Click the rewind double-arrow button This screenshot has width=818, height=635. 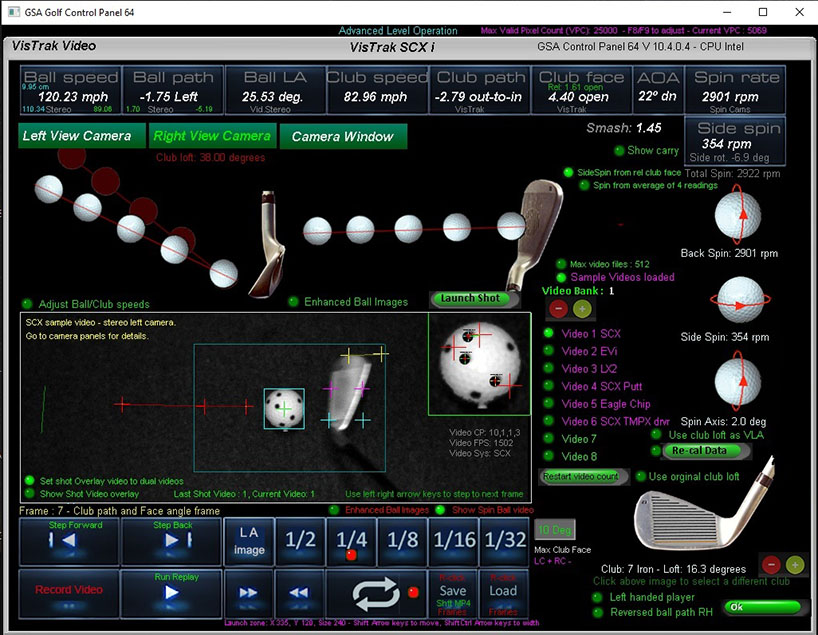pyautogui.click(x=298, y=591)
